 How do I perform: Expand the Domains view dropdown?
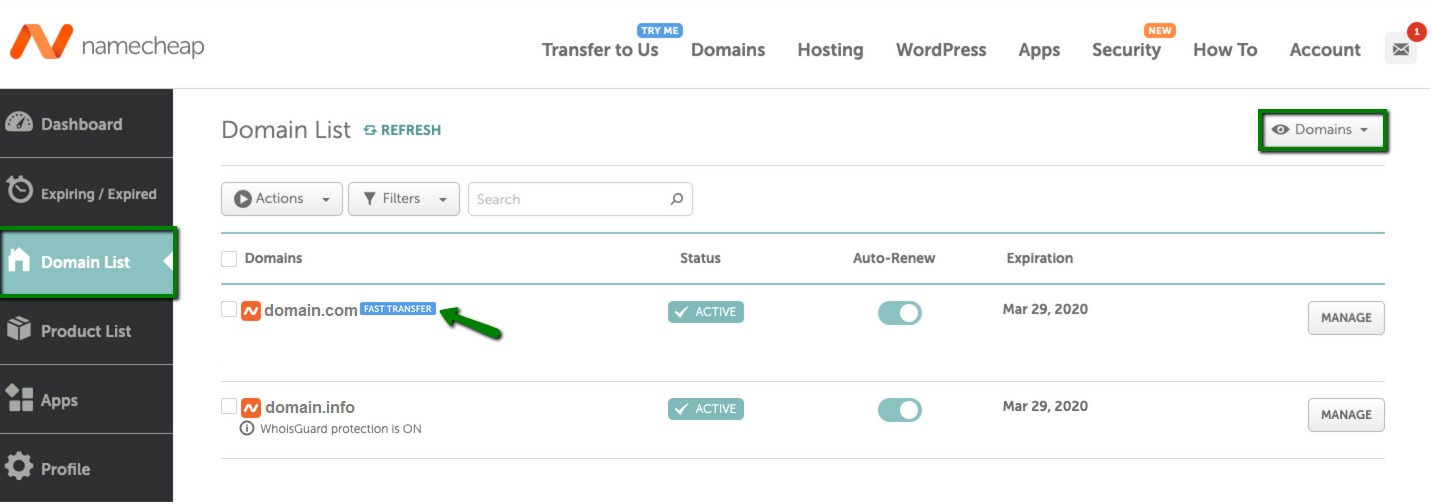click(x=1323, y=130)
